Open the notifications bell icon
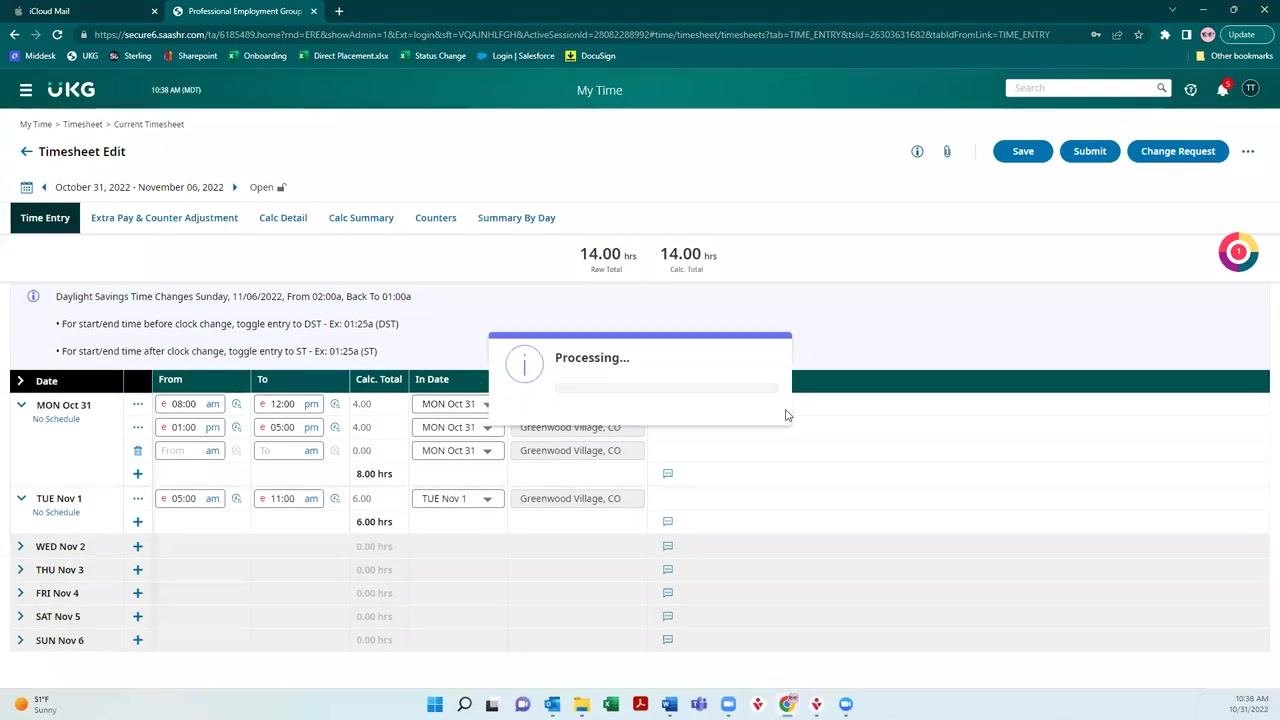Screen dimensions: 1280x720 click(x=1222, y=89)
